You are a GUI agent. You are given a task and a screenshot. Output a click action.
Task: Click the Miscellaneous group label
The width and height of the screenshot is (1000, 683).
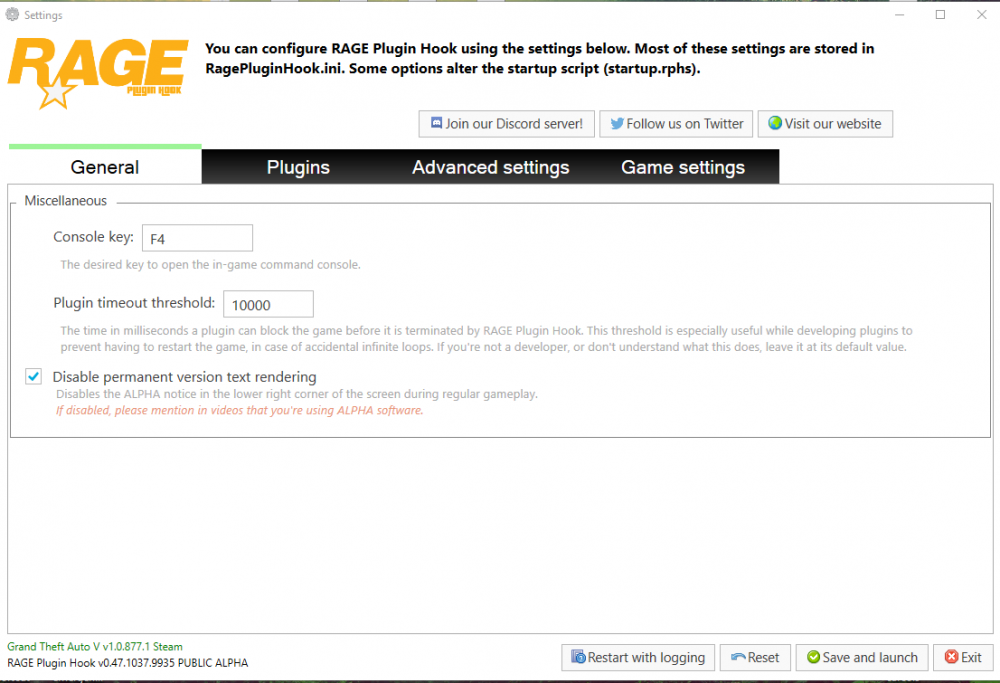tap(66, 201)
